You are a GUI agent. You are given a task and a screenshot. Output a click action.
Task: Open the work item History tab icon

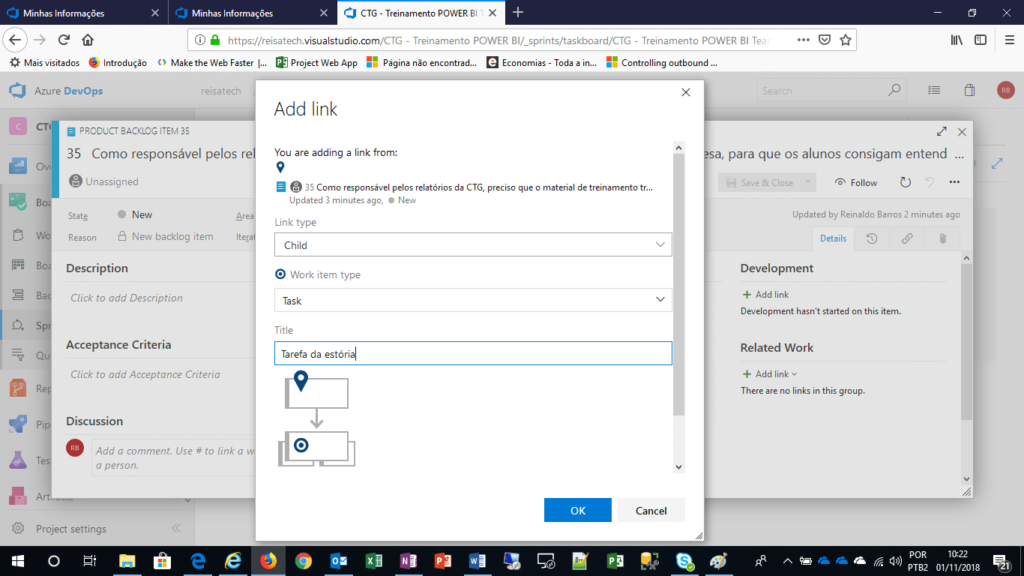(x=872, y=238)
